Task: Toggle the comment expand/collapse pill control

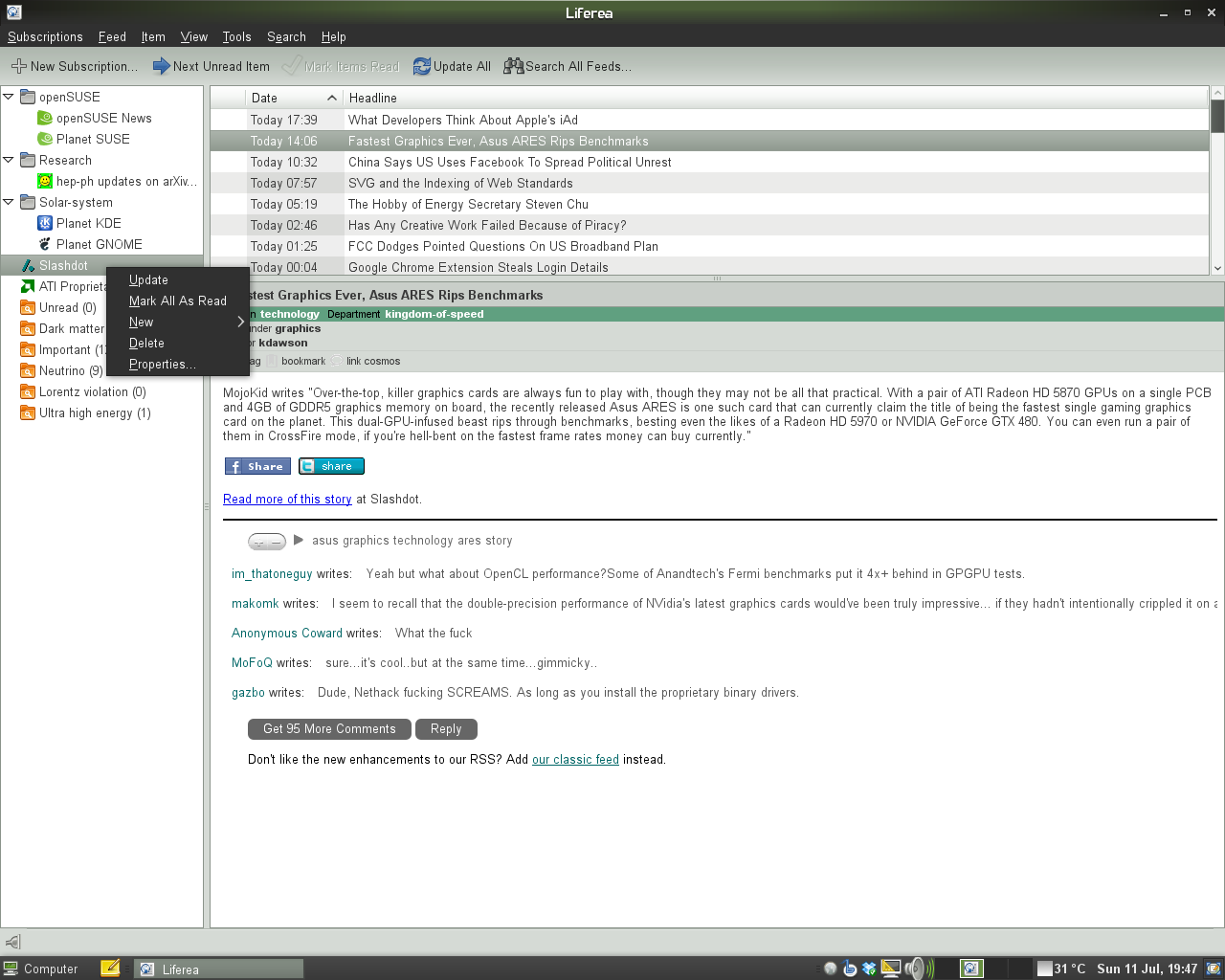Action: pyautogui.click(x=267, y=542)
